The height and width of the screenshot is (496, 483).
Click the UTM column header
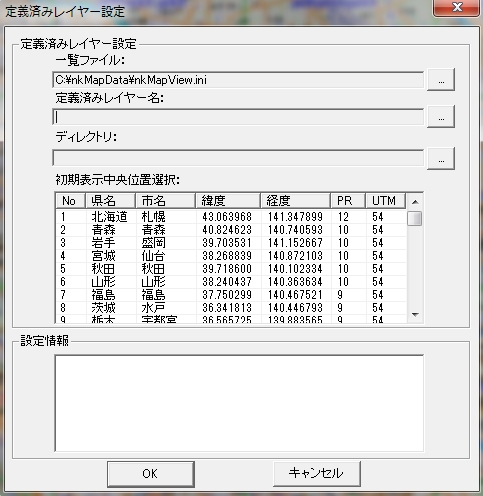(385, 201)
